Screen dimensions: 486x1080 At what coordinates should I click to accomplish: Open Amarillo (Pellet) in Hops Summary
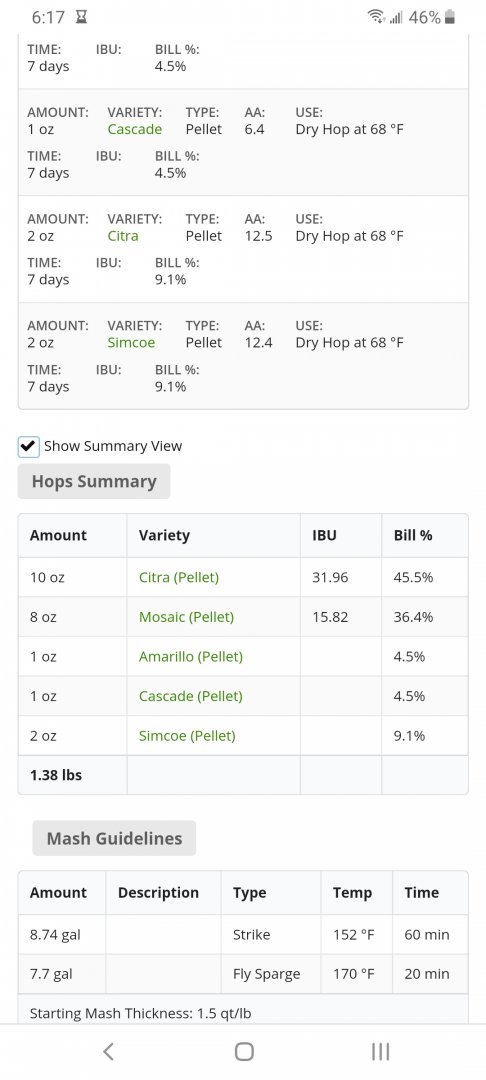(191, 656)
